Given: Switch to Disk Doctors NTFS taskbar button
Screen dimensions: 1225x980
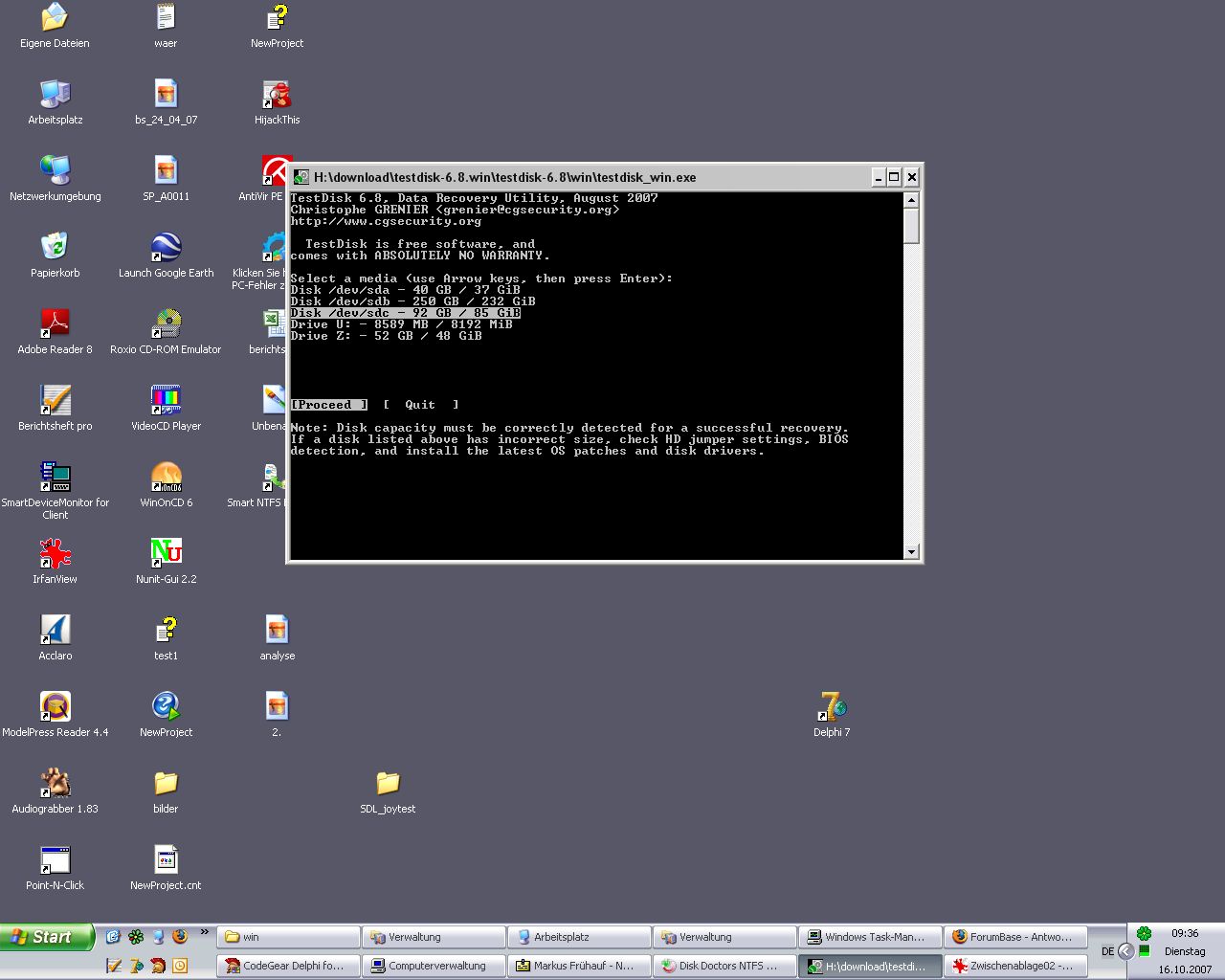Looking at the screenshot, I should (724, 966).
